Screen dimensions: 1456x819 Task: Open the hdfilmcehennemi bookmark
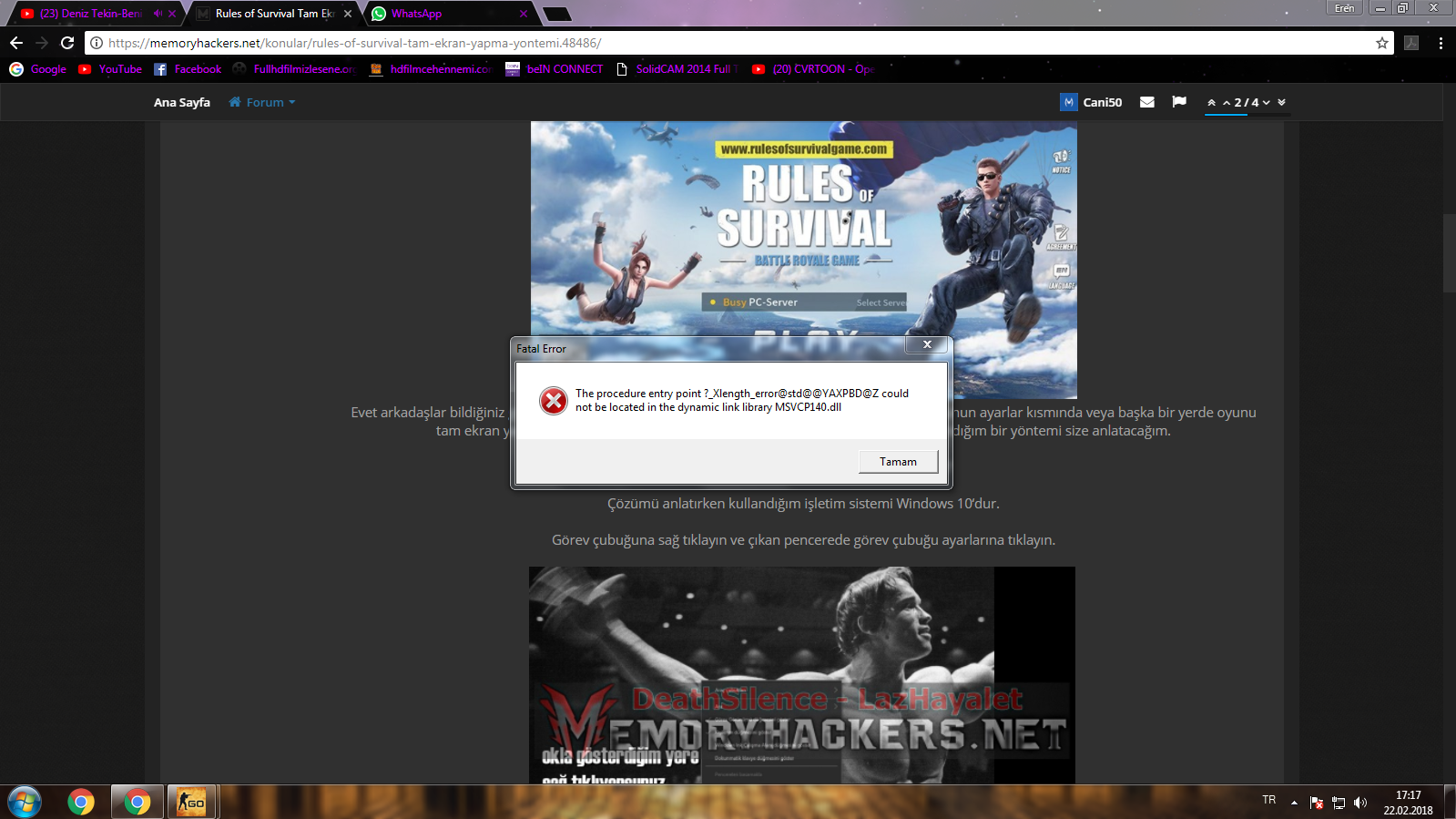(x=432, y=69)
